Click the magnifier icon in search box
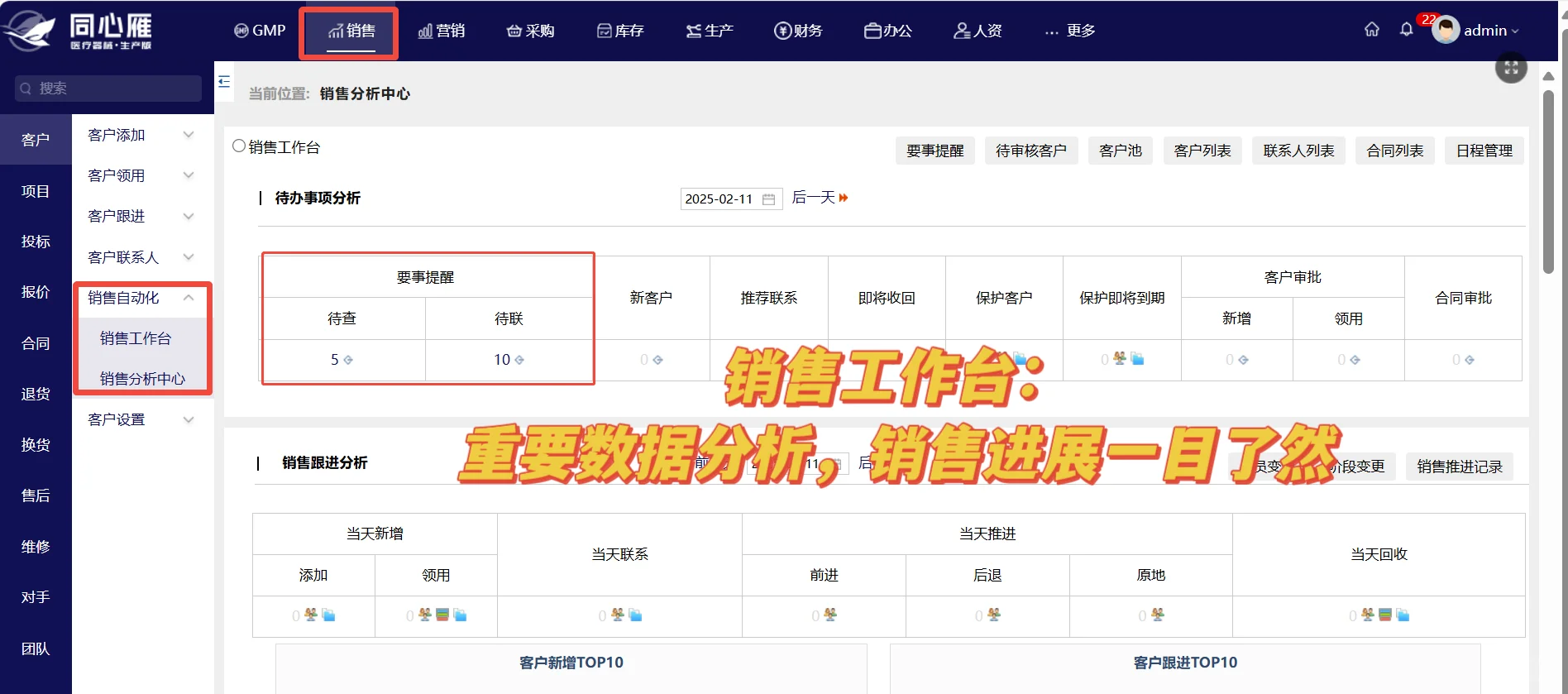This screenshot has width=1568, height=694. (26, 89)
